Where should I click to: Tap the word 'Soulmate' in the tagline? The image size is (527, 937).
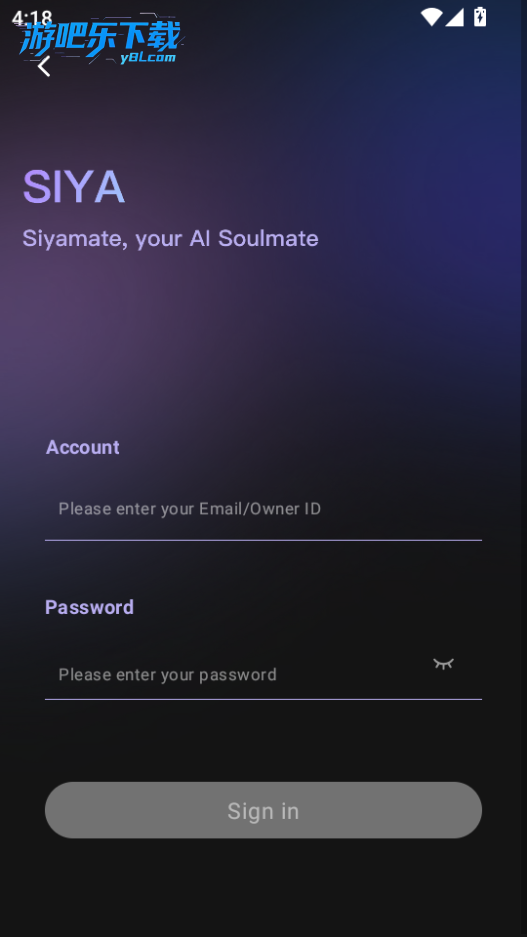click(268, 238)
